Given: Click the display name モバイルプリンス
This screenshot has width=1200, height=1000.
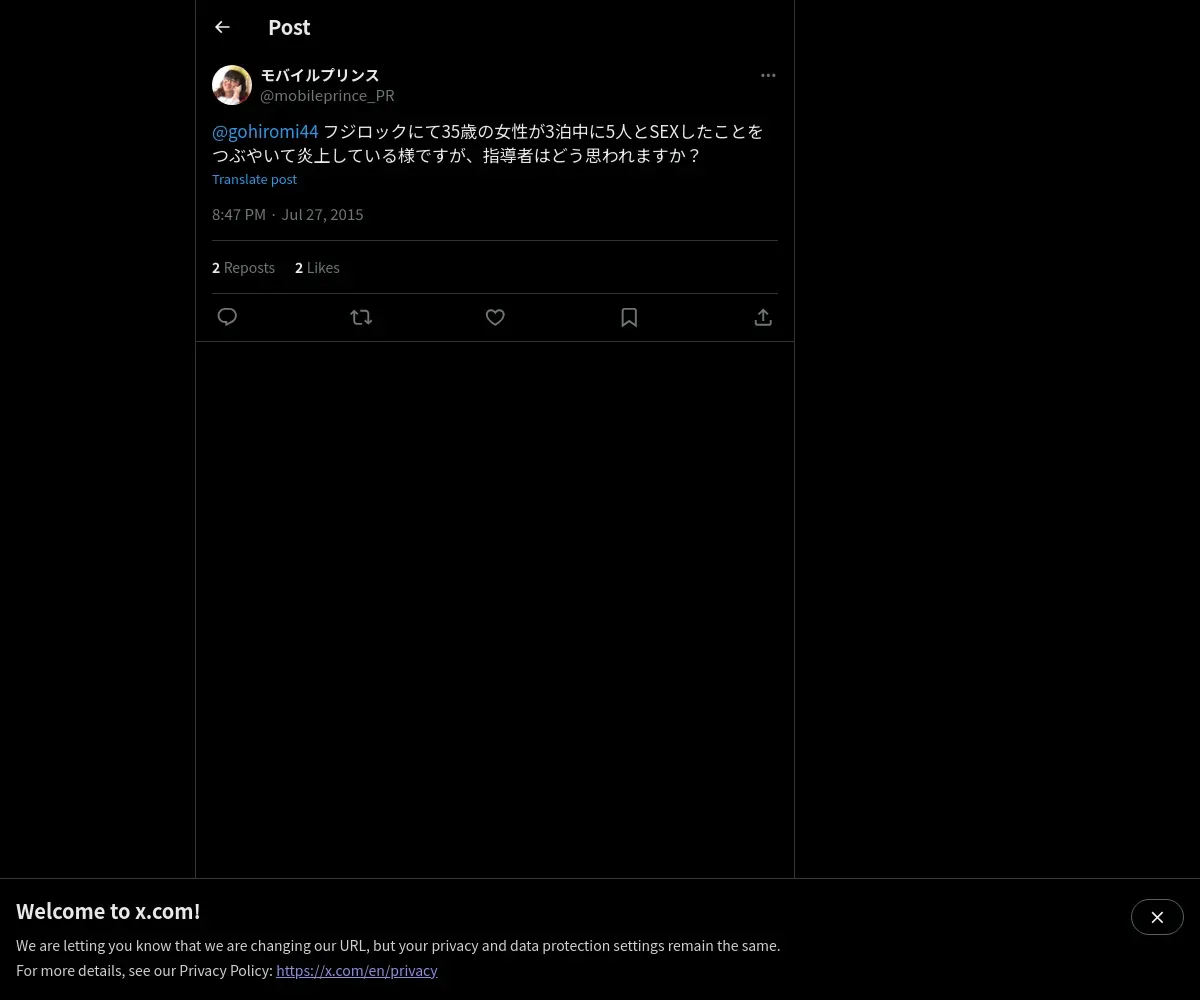Looking at the screenshot, I should (x=320, y=75).
